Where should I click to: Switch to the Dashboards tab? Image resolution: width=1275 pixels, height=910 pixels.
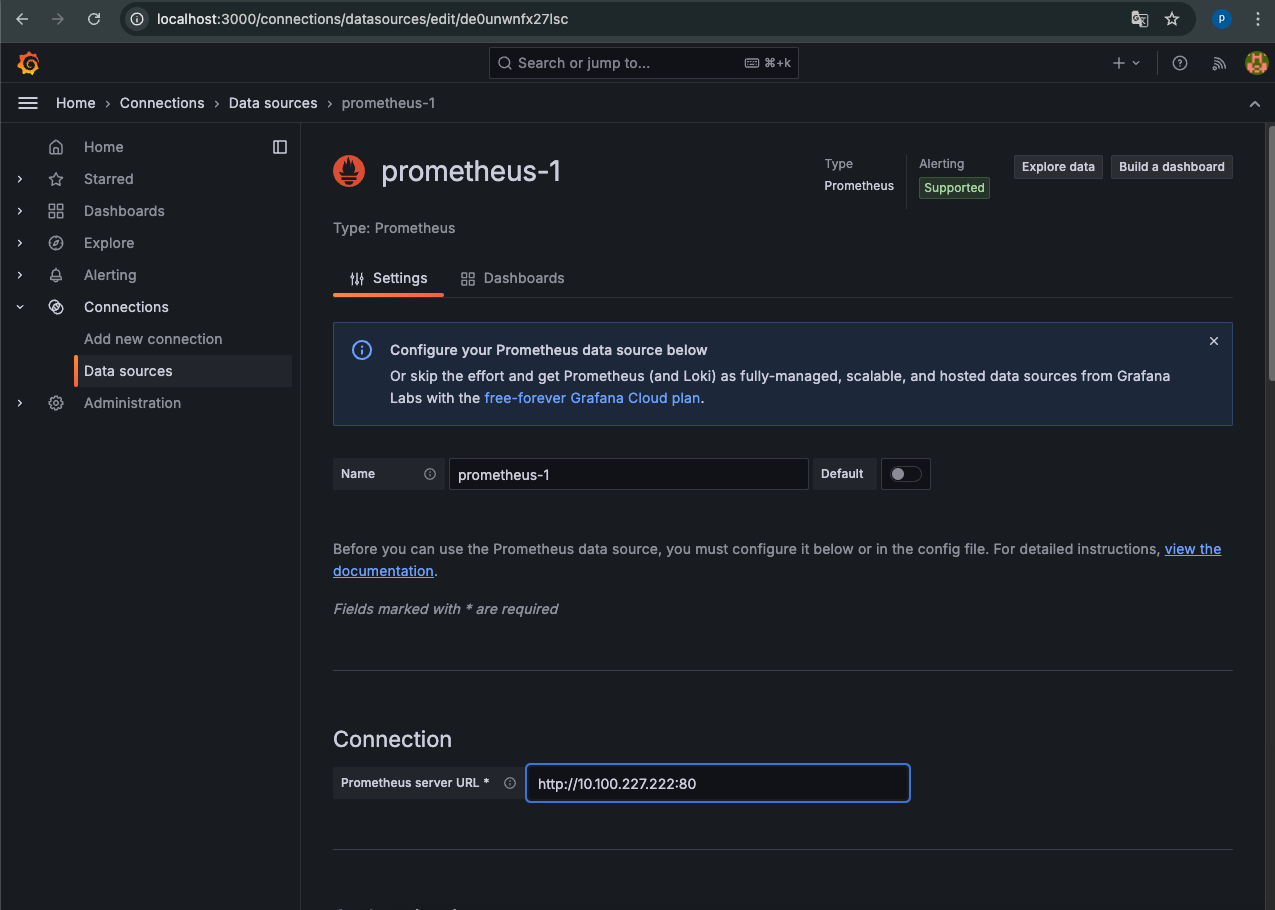tap(512, 278)
